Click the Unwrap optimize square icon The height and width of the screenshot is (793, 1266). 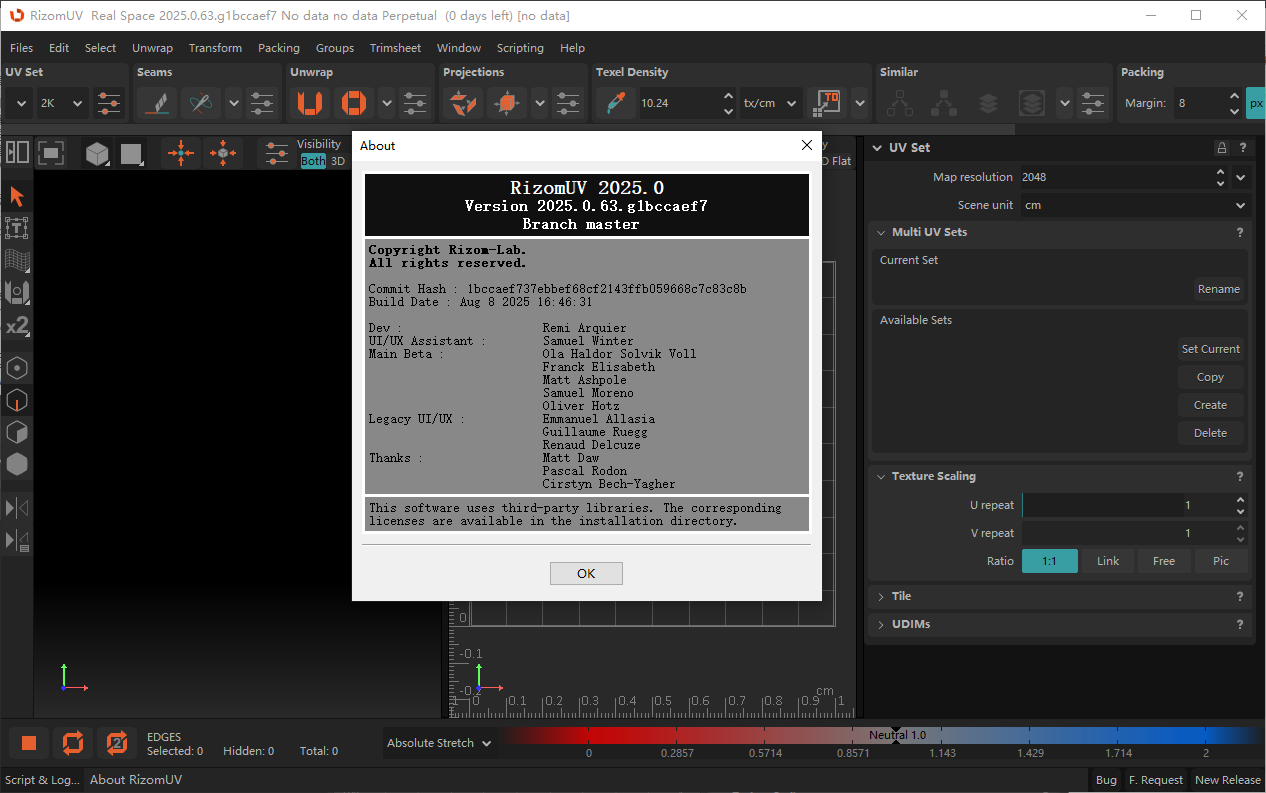pyautogui.click(x=353, y=103)
